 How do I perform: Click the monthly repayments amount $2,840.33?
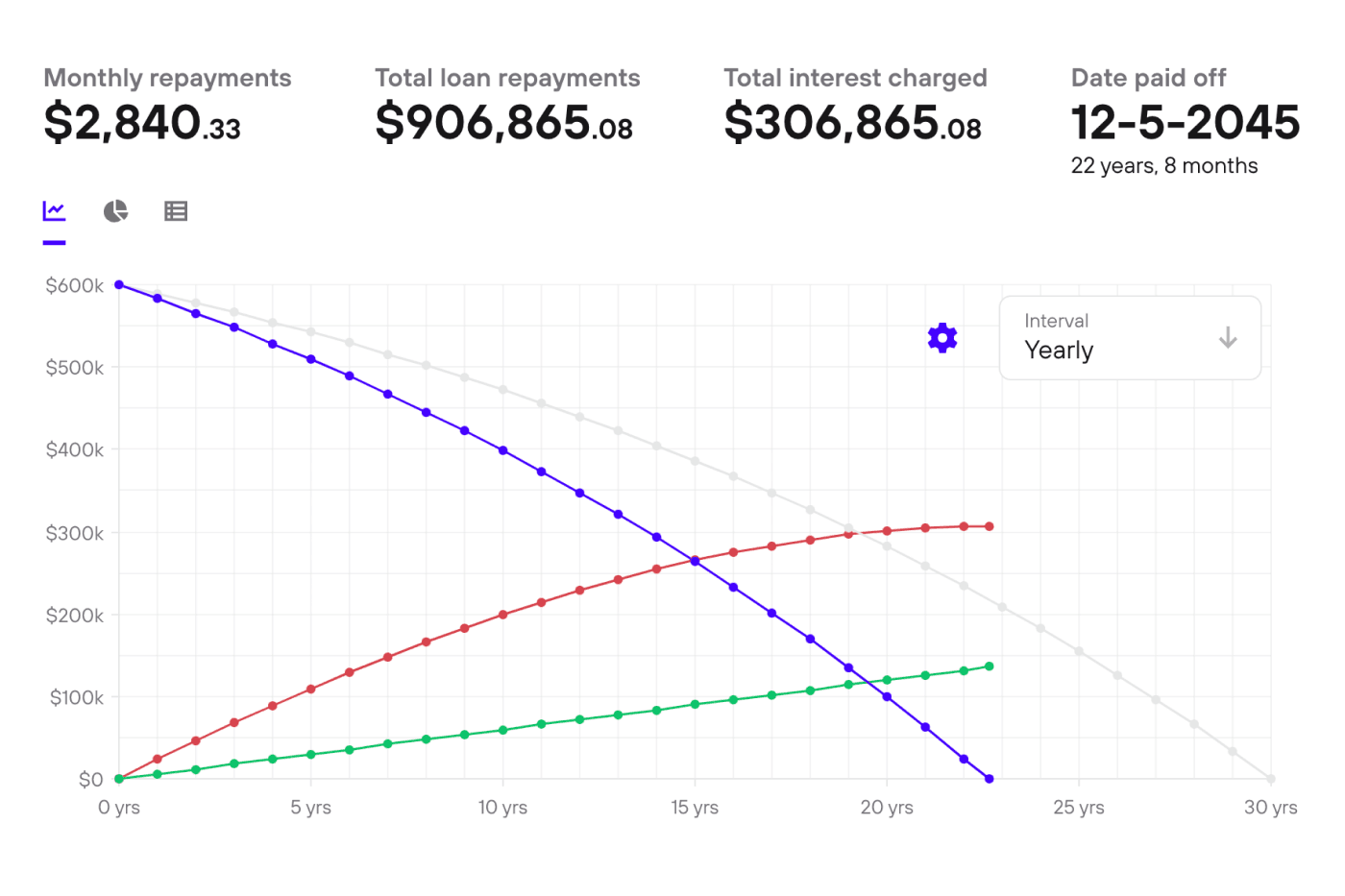point(142,123)
